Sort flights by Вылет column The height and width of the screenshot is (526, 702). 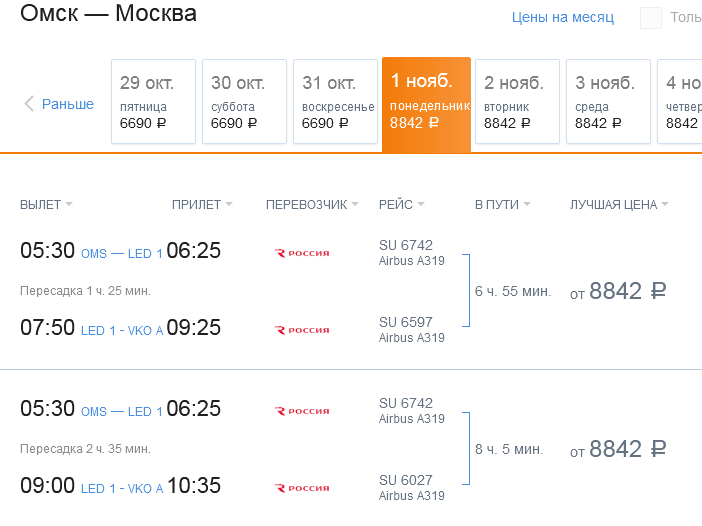46,205
